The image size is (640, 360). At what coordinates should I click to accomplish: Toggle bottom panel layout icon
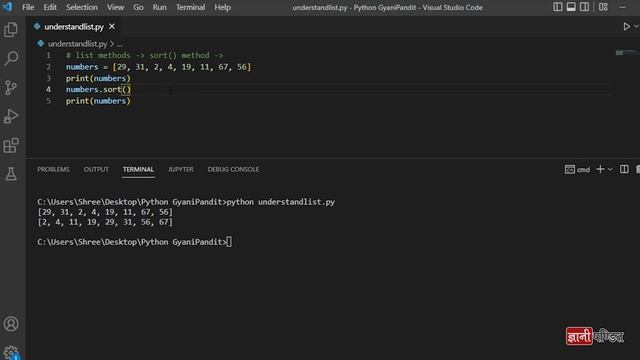pos(571,7)
